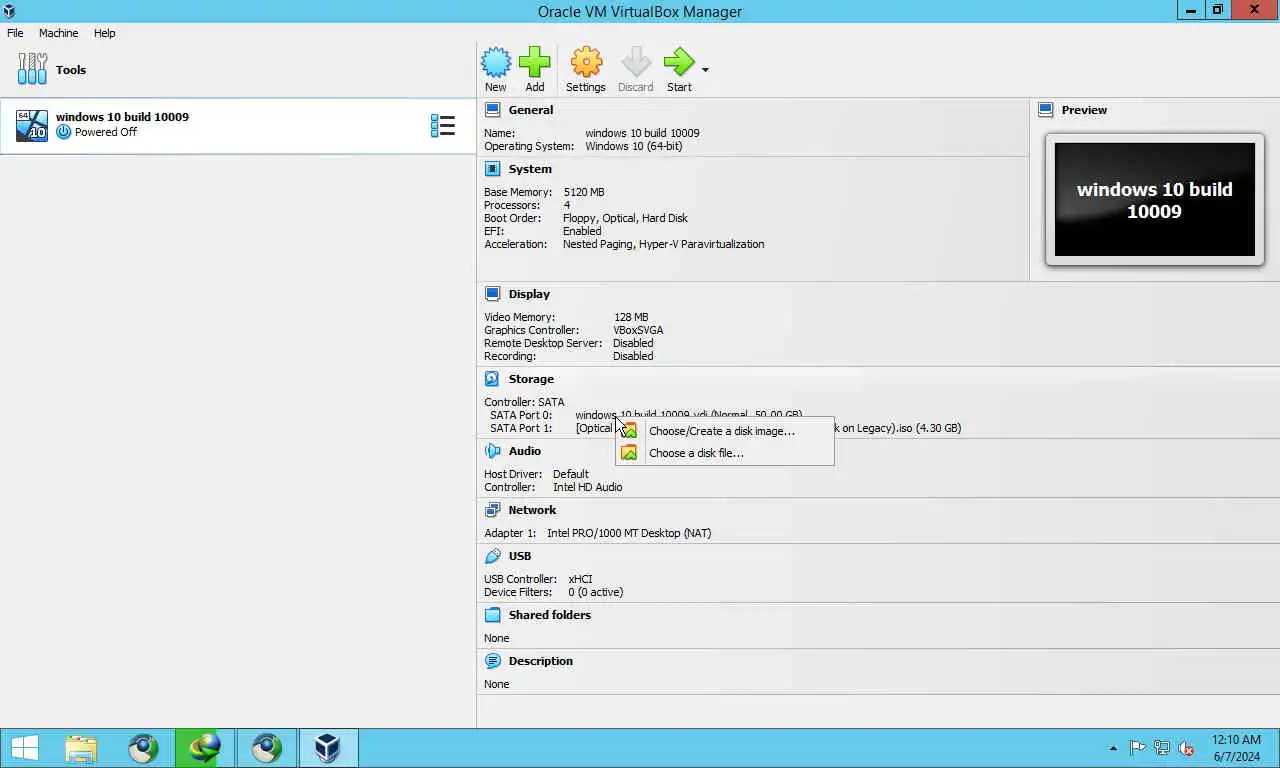Click the New virtual machine icon
The image size is (1280, 768).
(x=496, y=62)
